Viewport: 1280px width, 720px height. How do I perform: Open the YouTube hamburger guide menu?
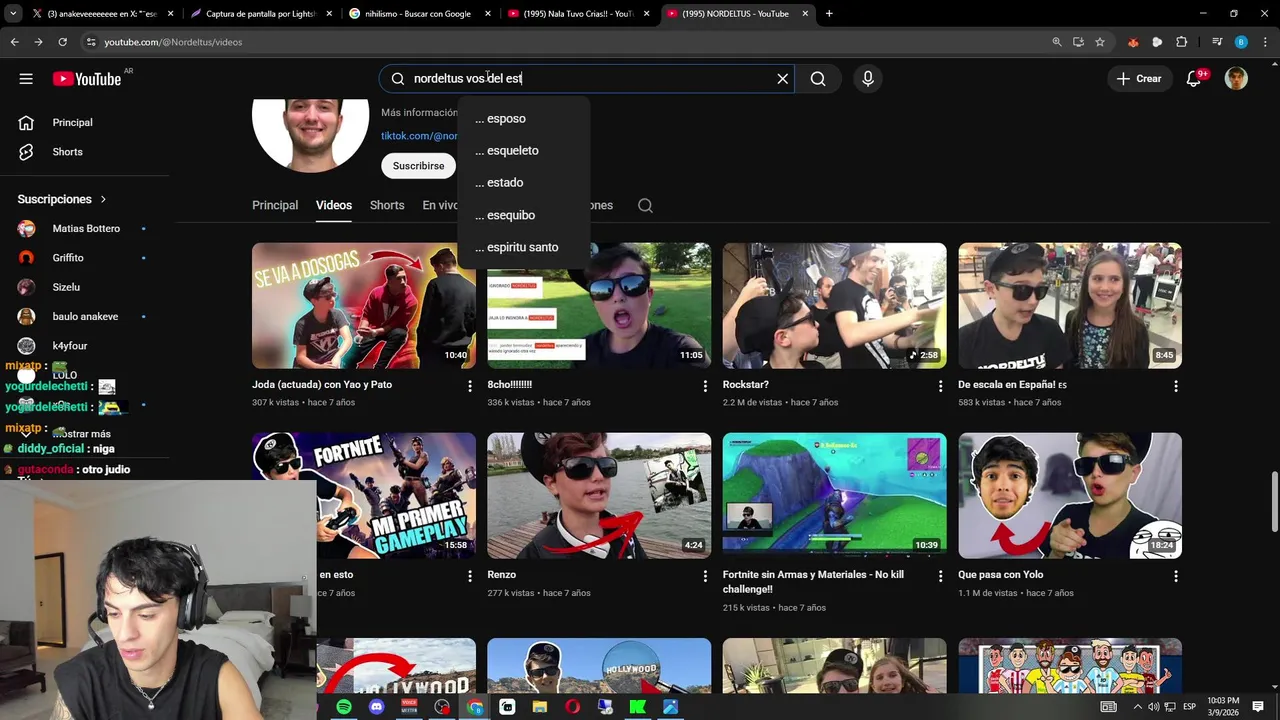26,79
